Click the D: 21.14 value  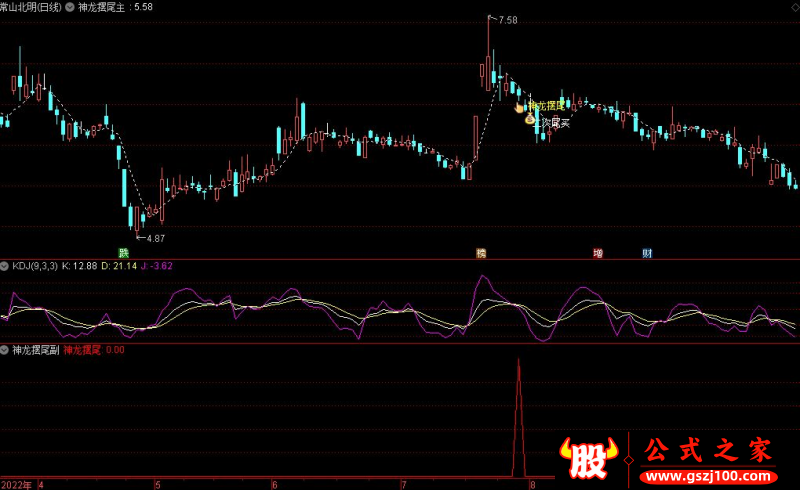(x=119, y=266)
